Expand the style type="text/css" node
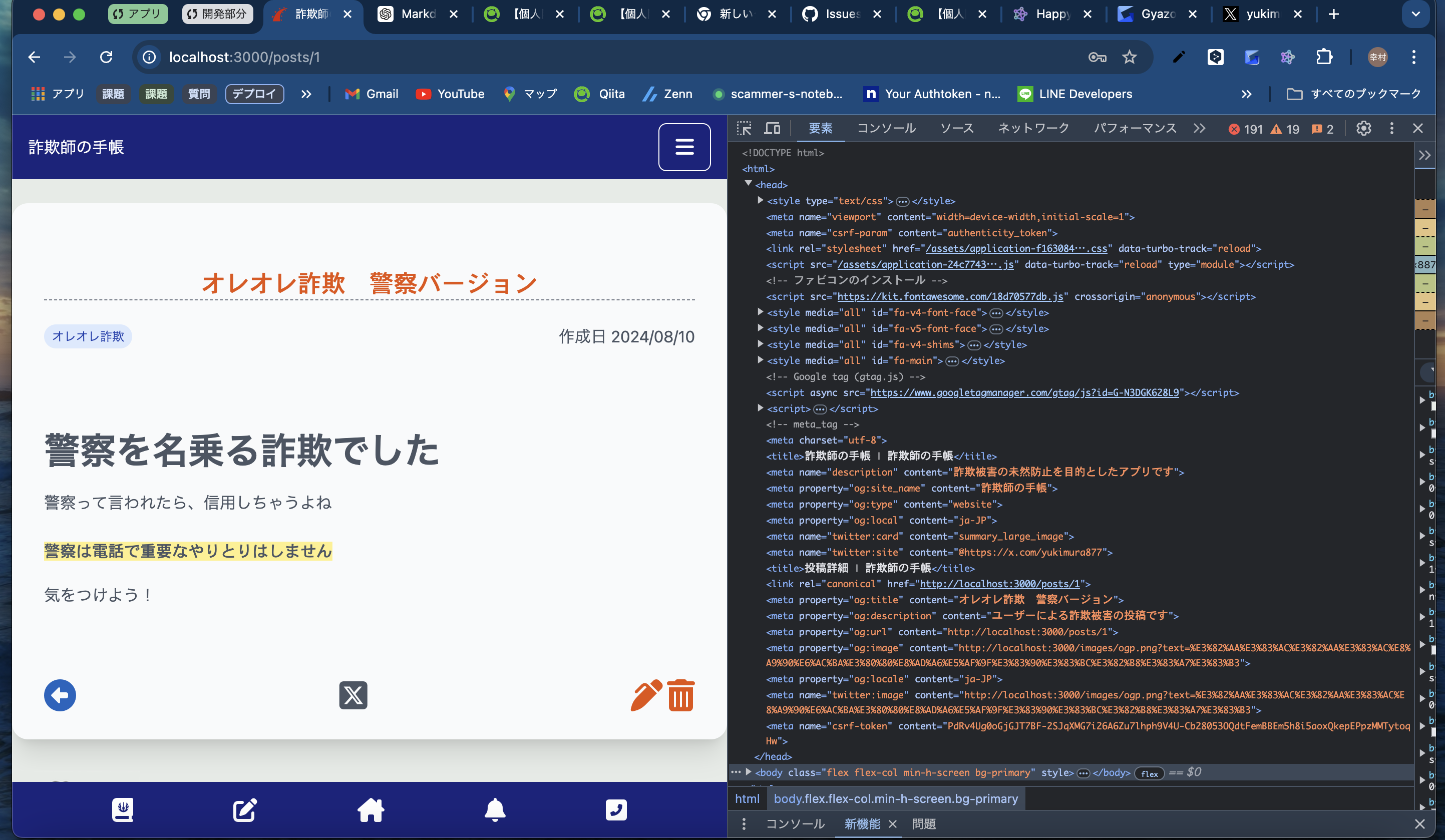 tap(761, 200)
